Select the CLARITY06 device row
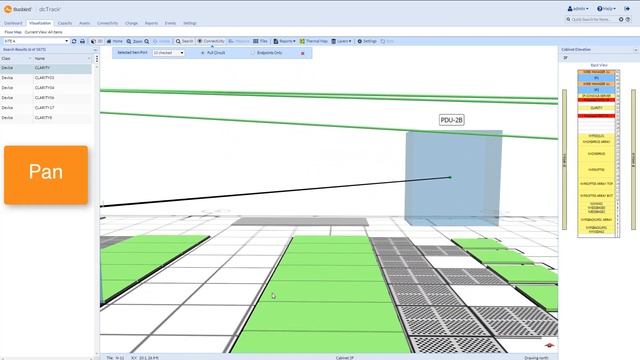The width and height of the screenshot is (640, 360). point(46,98)
